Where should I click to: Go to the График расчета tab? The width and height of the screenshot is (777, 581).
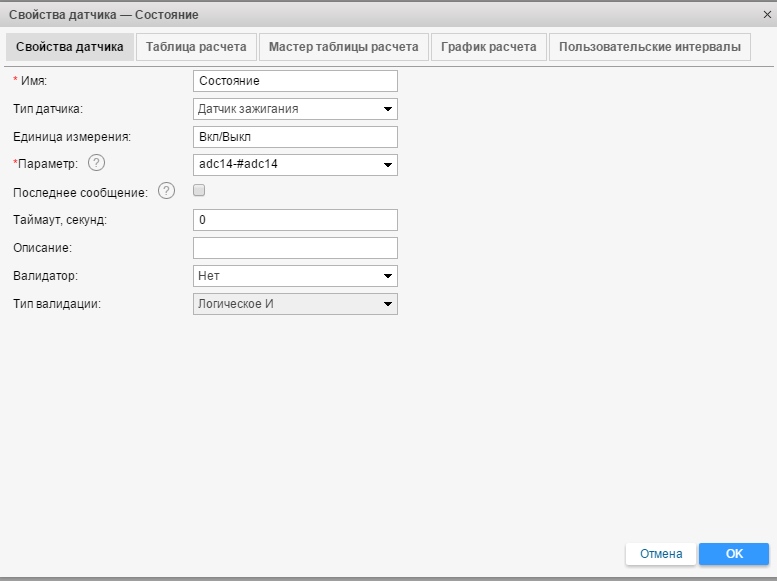(x=490, y=47)
